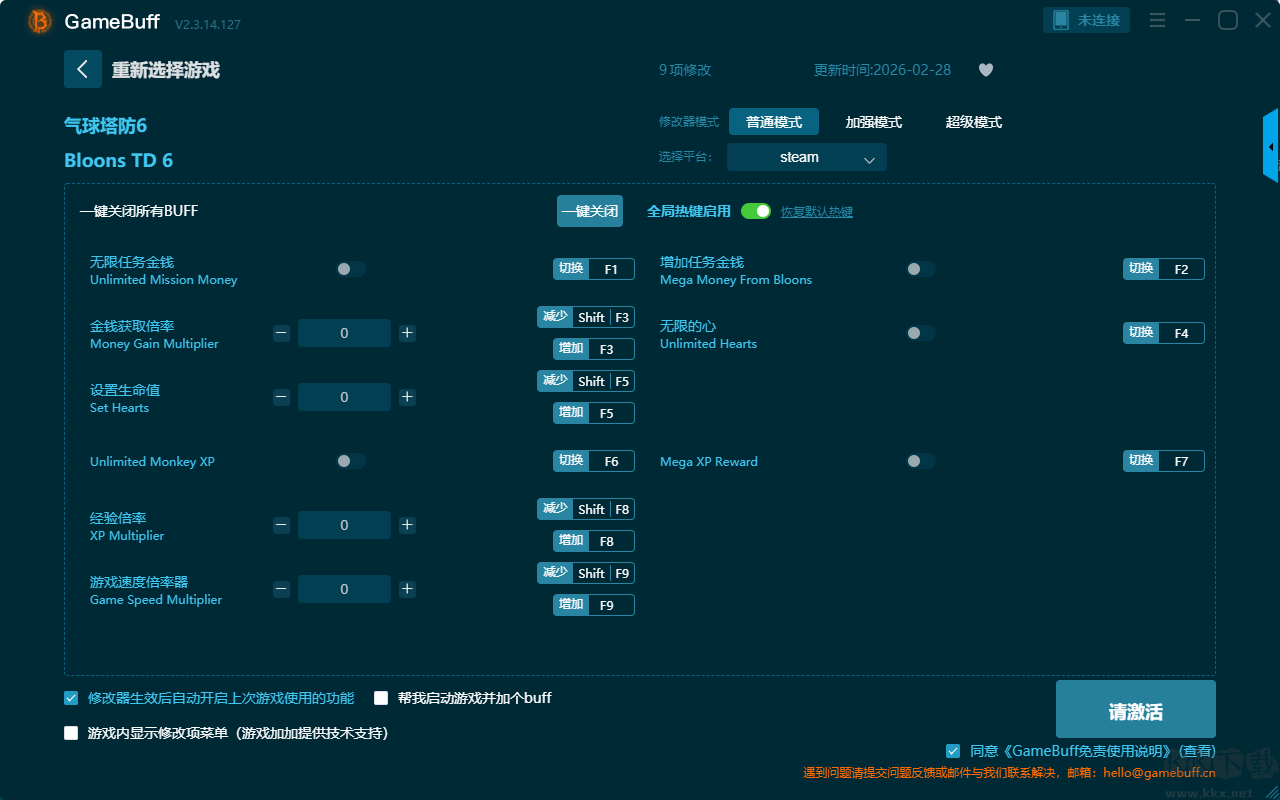Increase Money Gain Multiplier with plus

click(407, 333)
